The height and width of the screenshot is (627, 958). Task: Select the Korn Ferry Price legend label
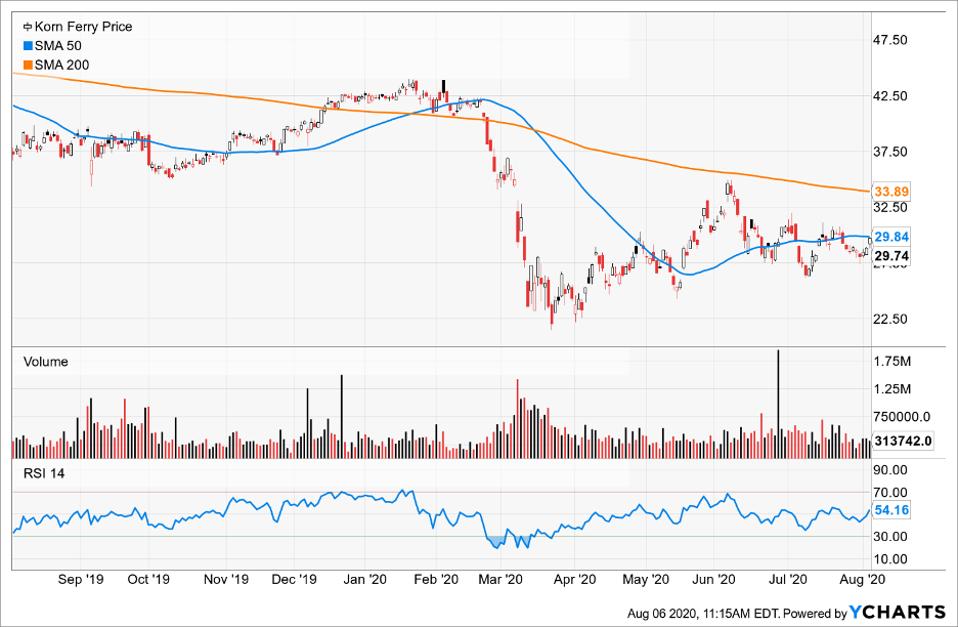pyautogui.click(x=83, y=27)
